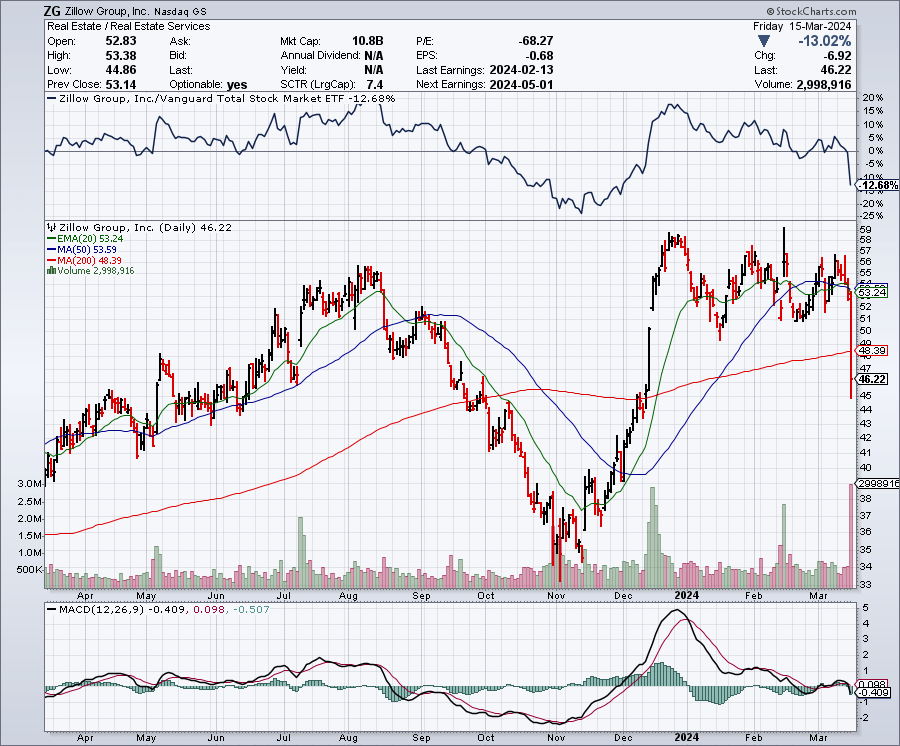Screen dimensions: 900x746
Task: Click the Last price 46.22 in header
Action: (836, 70)
